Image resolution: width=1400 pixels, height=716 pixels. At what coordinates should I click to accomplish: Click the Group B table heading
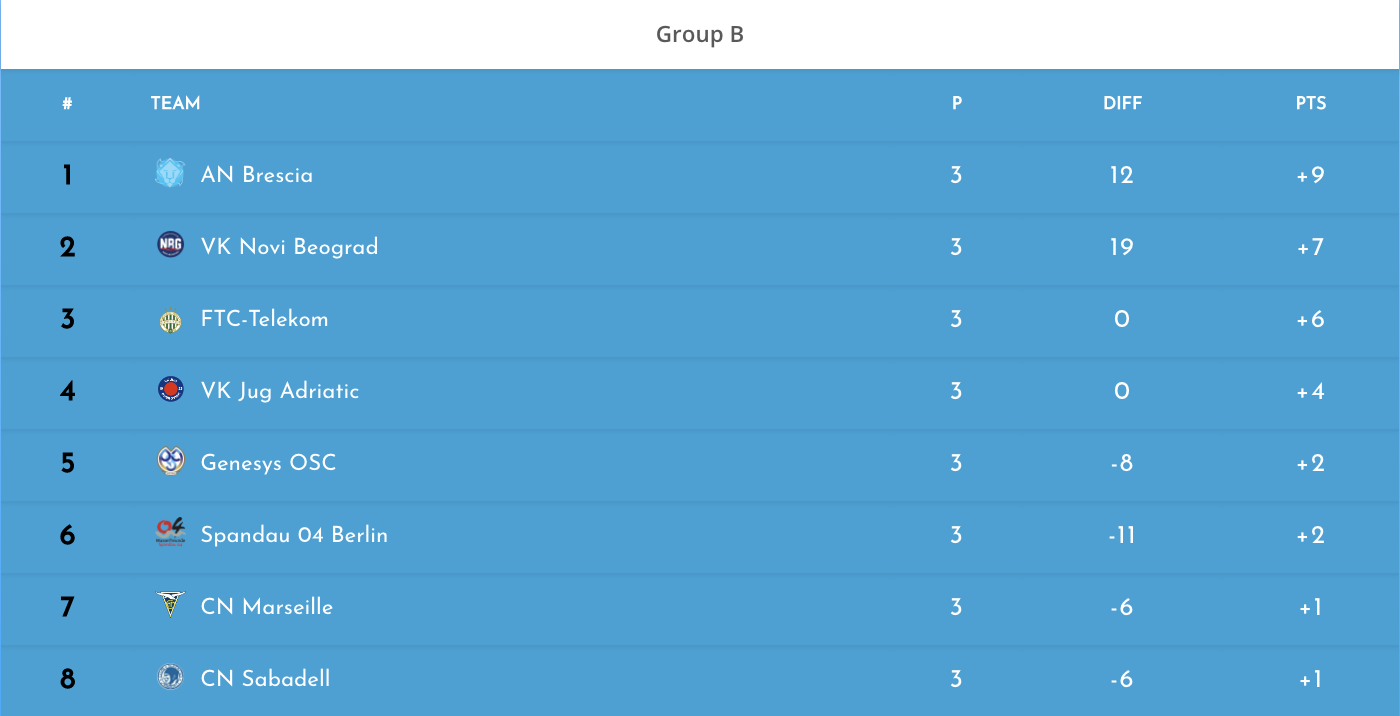tap(700, 35)
